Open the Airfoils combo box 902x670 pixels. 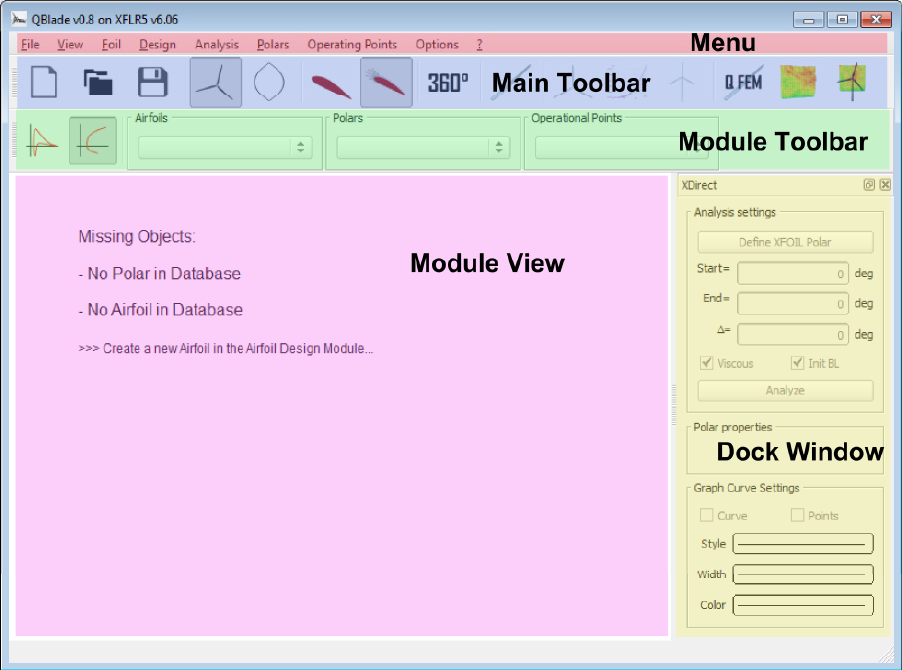(225, 147)
